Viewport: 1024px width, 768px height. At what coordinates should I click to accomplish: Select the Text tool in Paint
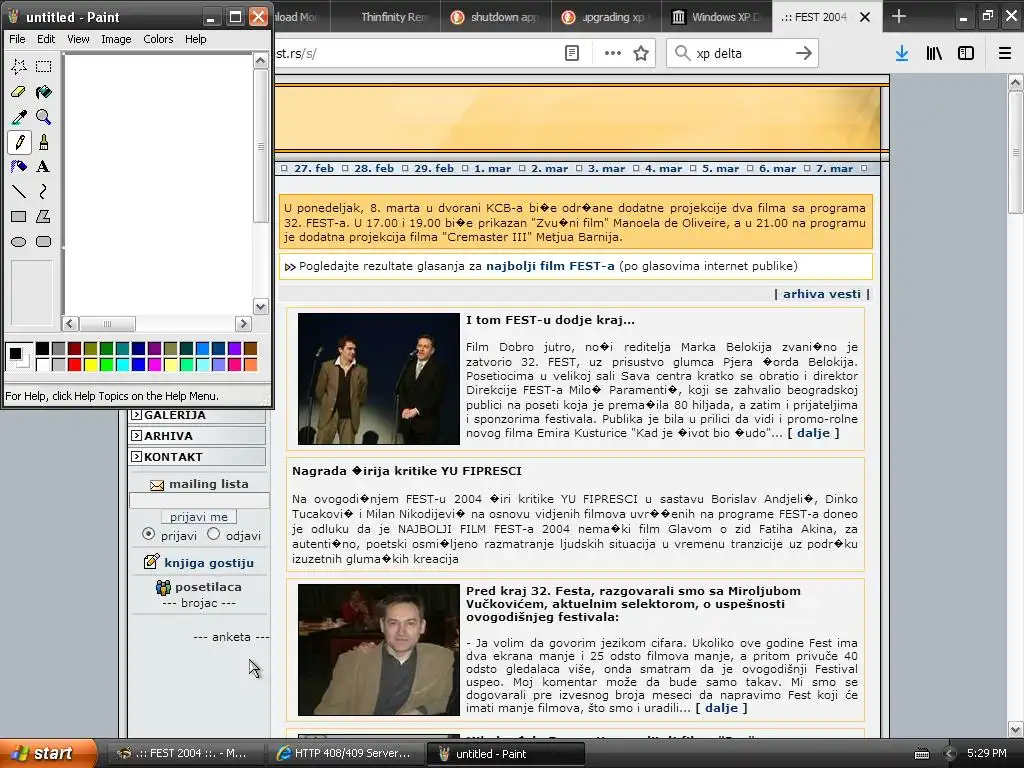tap(44, 167)
